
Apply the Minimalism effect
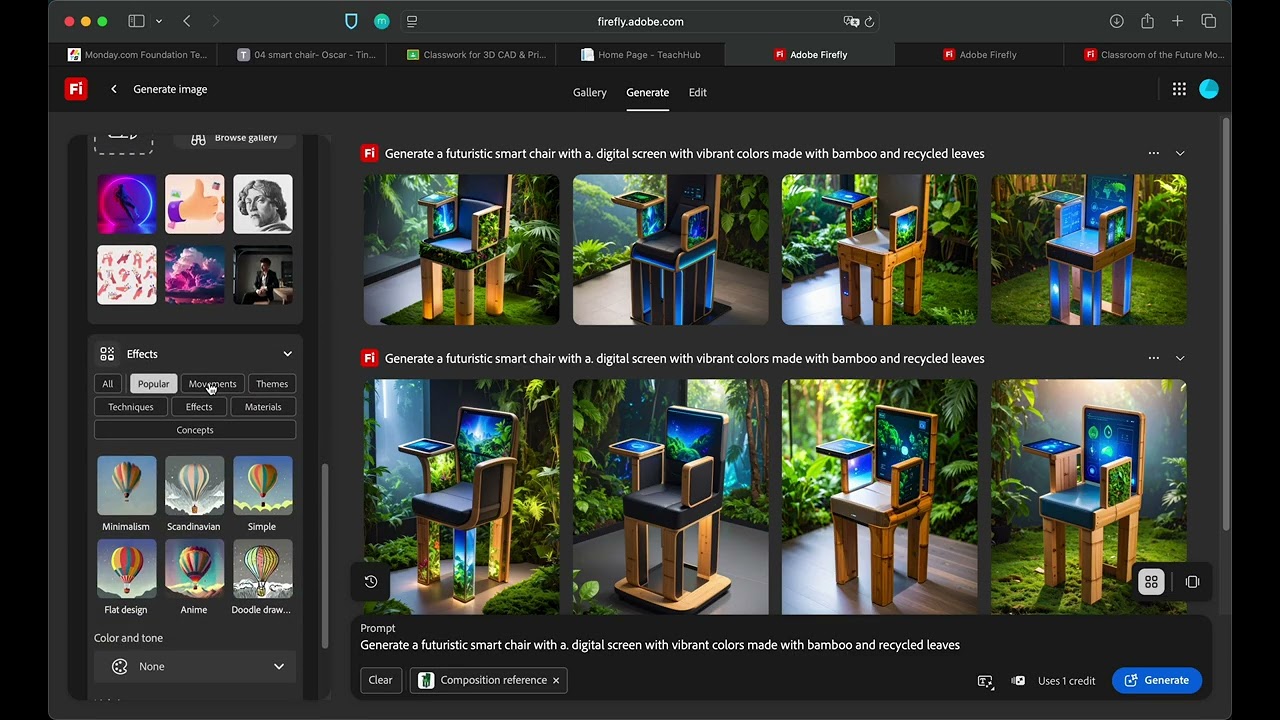point(126,486)
